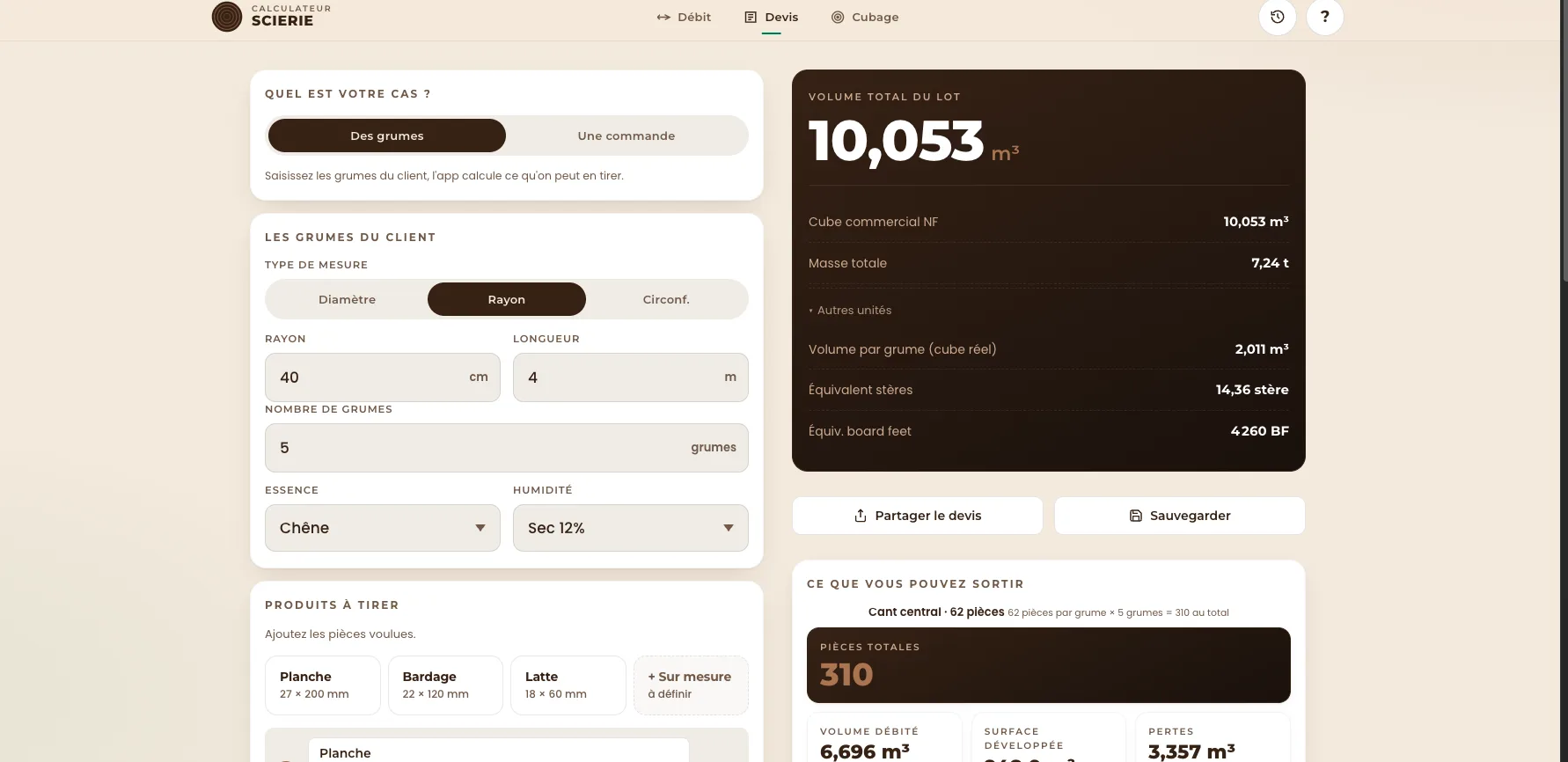The height and width of the screenshot is (762, 1568).
Task: Select the 'Des grumes' case option
Action: pyautogui.click(x=387, y=136)
